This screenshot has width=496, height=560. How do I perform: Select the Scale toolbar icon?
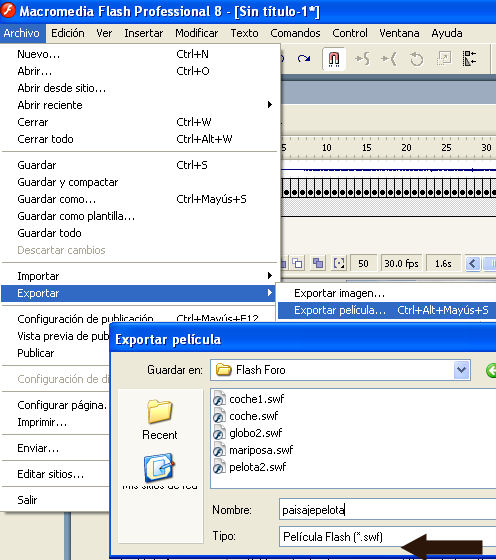click(x=444, y=59)
